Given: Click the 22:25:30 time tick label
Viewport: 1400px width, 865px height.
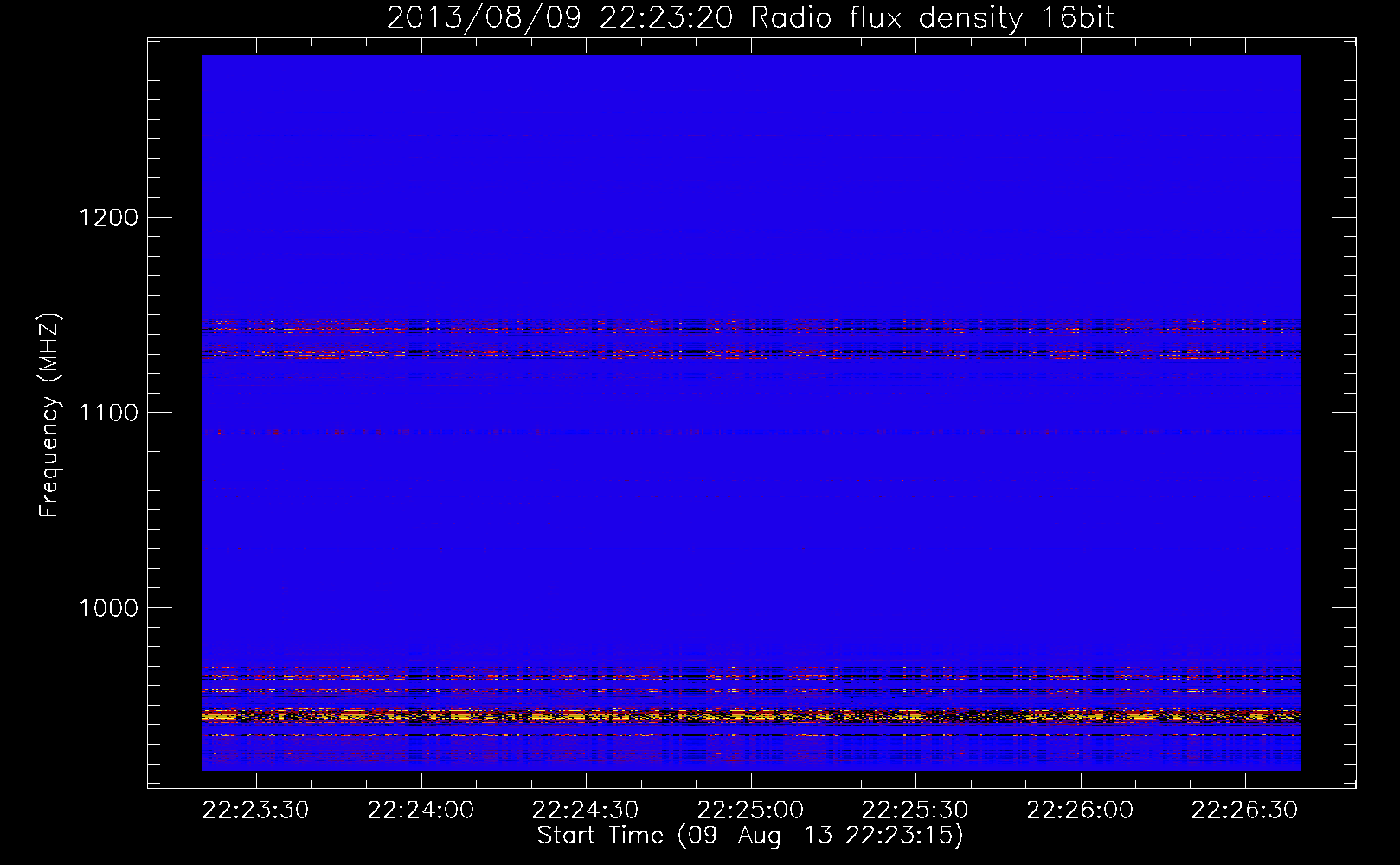Looking at the screenshot, I should (x=915, y=811).
